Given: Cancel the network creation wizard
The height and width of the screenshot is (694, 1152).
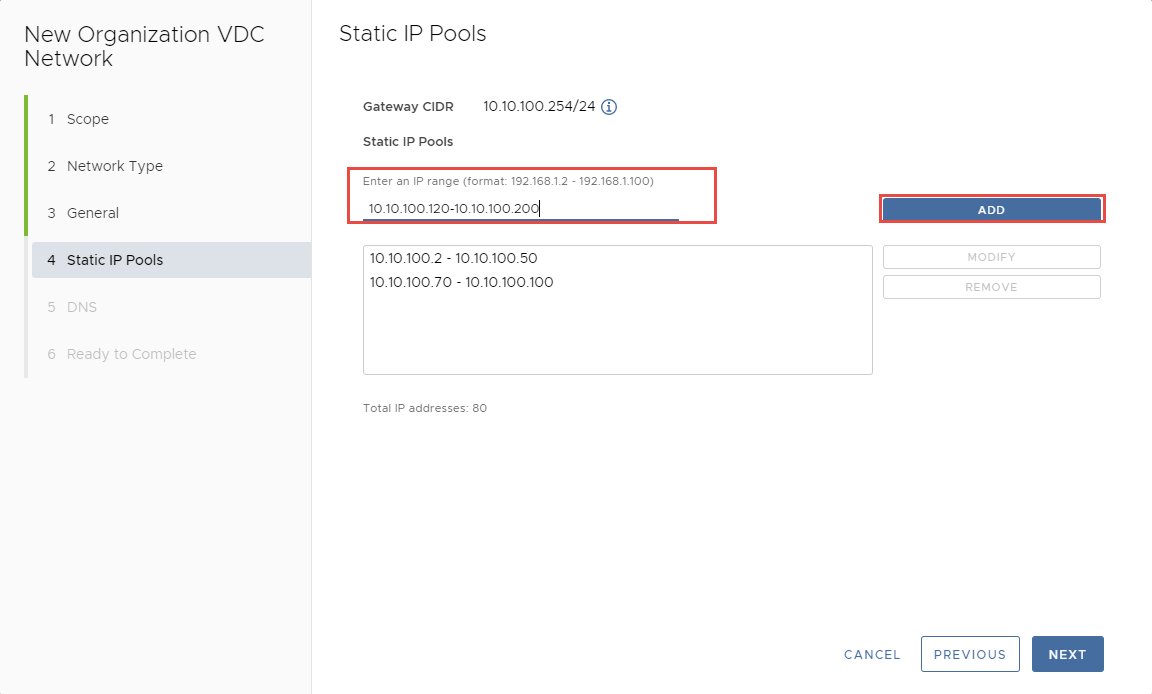Looking at the screenshot, I should 872,654.
